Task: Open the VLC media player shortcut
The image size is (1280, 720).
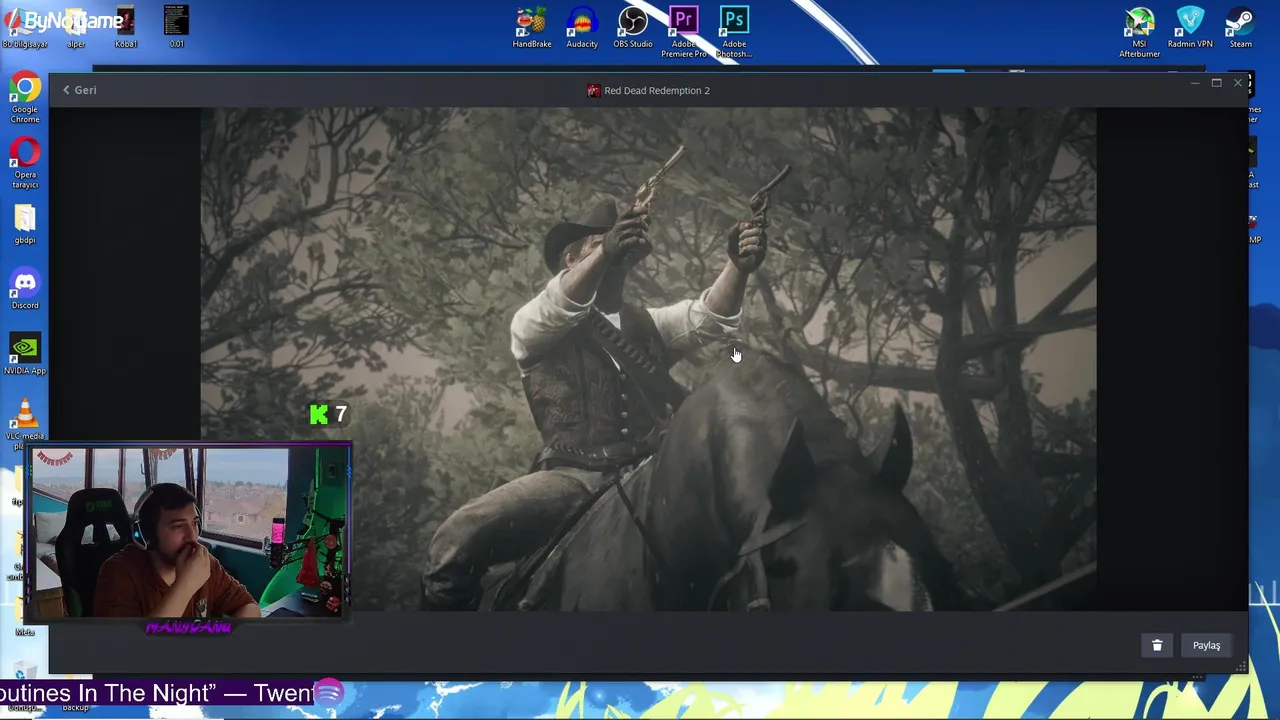Action: point(25,422)
